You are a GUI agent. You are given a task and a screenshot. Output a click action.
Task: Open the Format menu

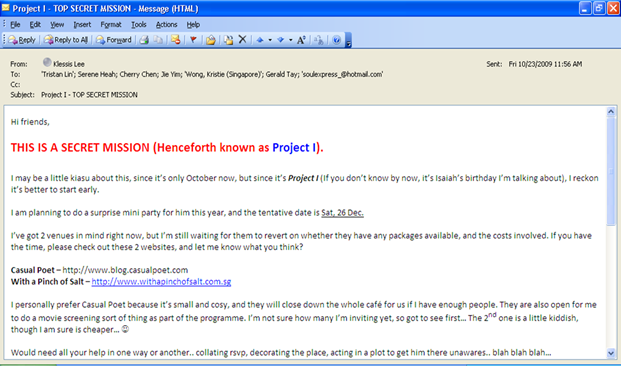pos(111,25)
